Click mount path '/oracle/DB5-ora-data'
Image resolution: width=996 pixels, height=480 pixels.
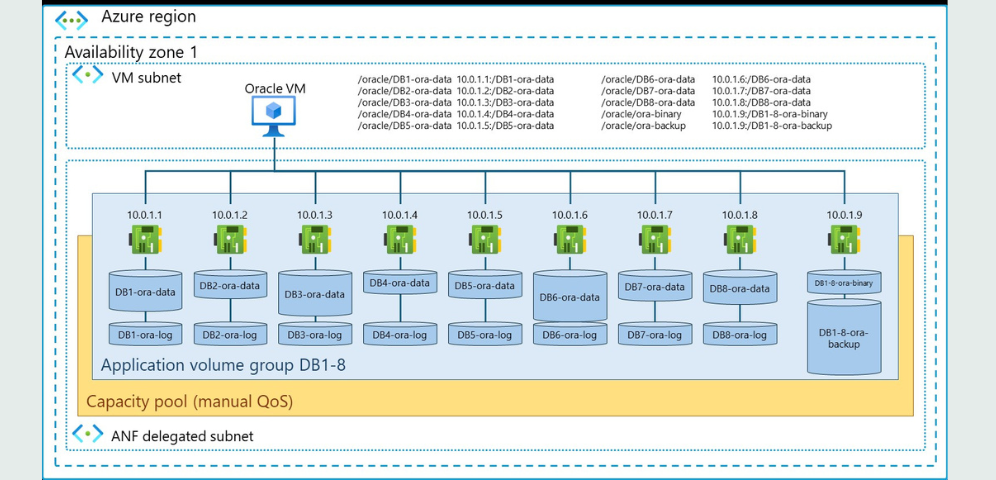(405, 126)
